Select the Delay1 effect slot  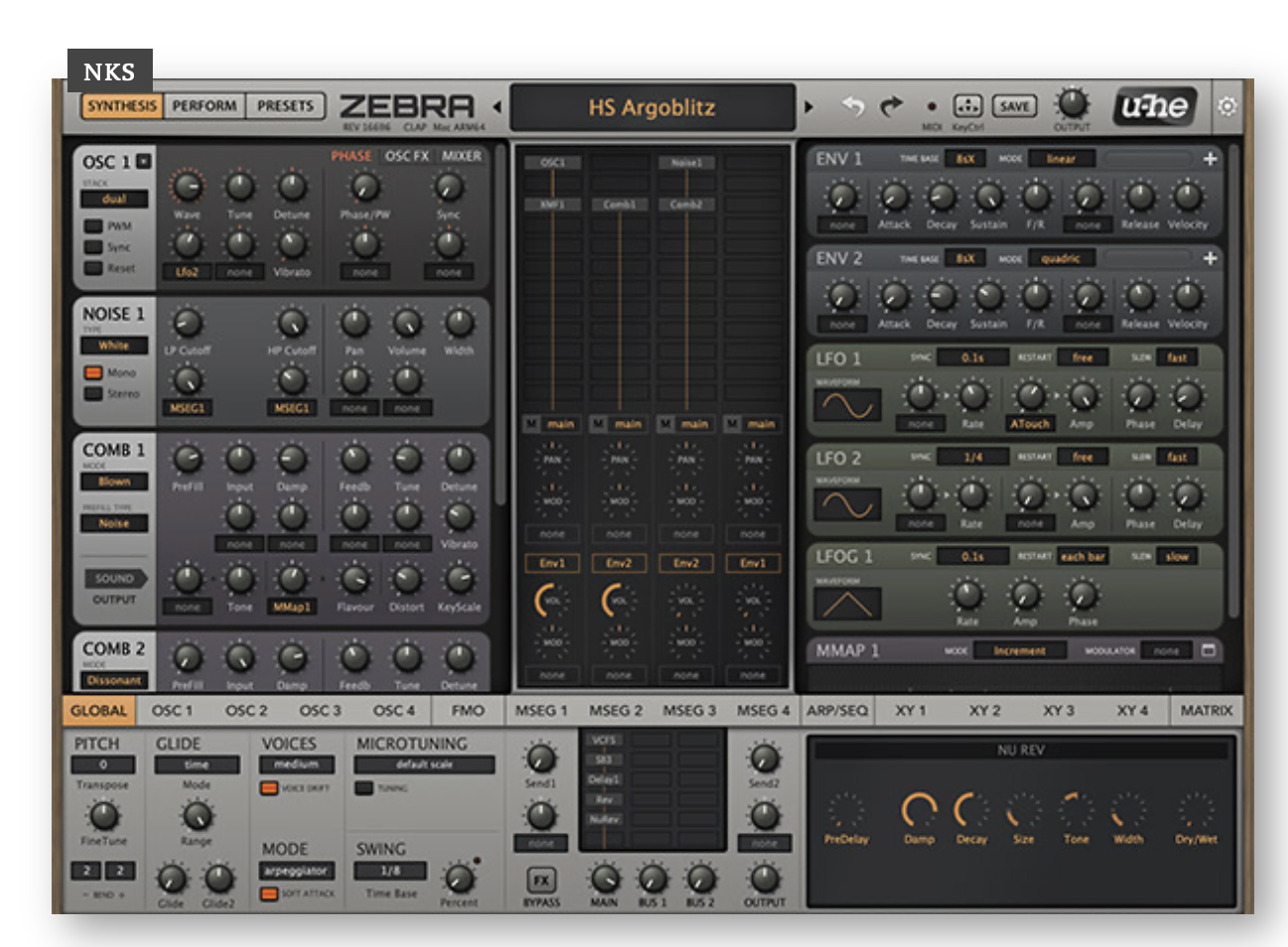604,780
